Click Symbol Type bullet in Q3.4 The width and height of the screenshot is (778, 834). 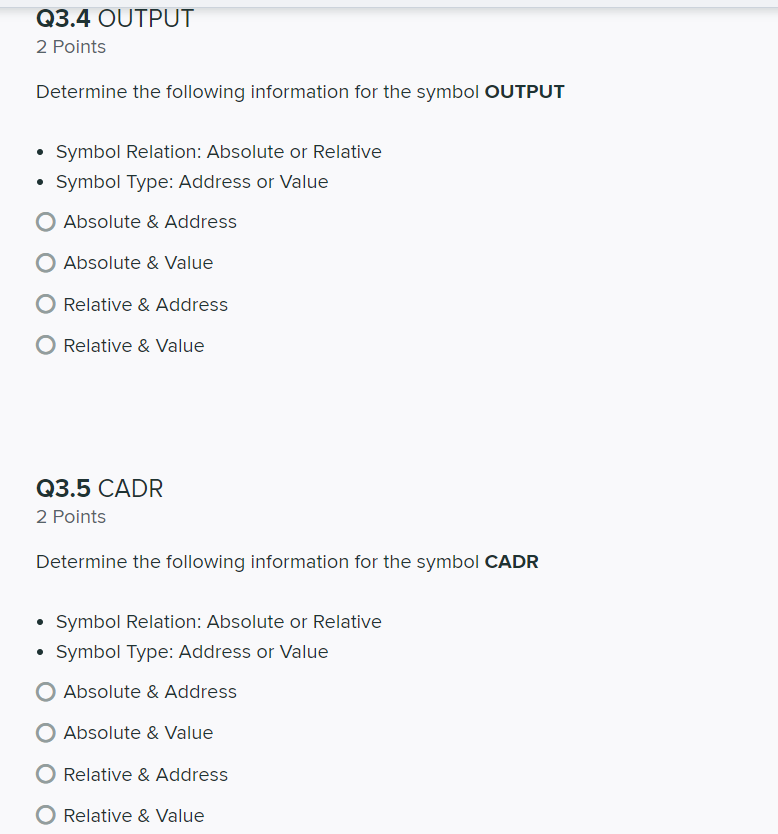tap(192, 182)
